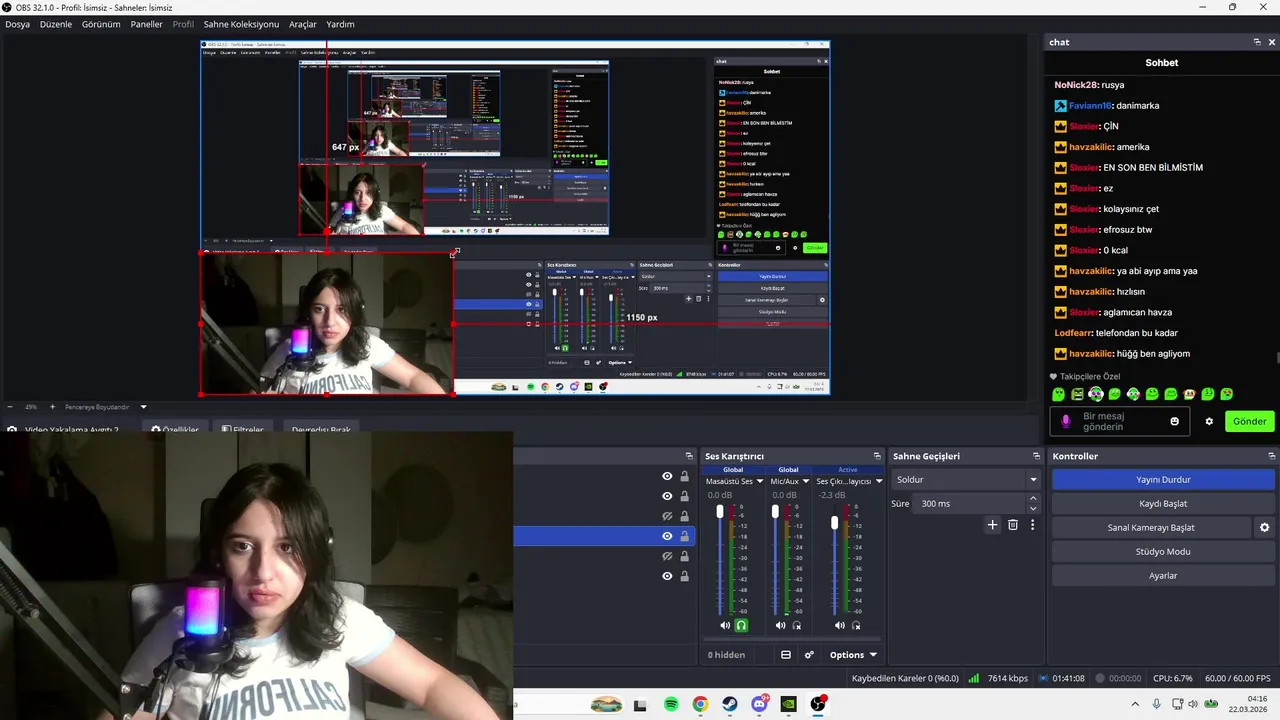The image size is (1280, 720).
Task: Toggle the green Masaüstü Ses monitoring headphone
Action: click(741, 625)
